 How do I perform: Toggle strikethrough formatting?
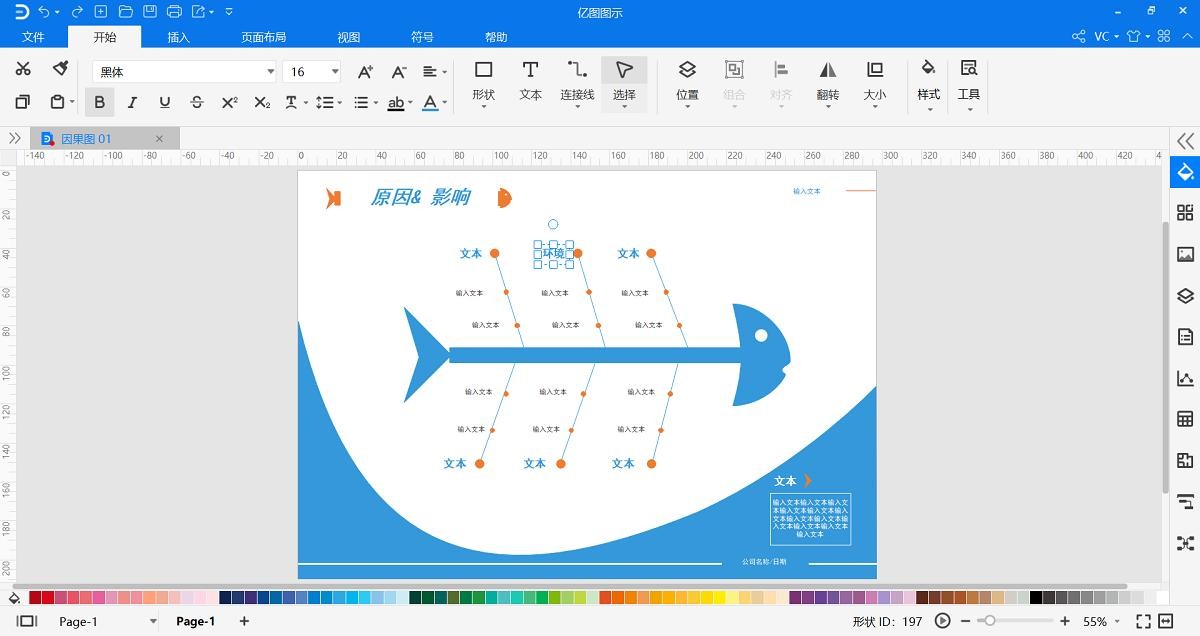coord(197,102)
